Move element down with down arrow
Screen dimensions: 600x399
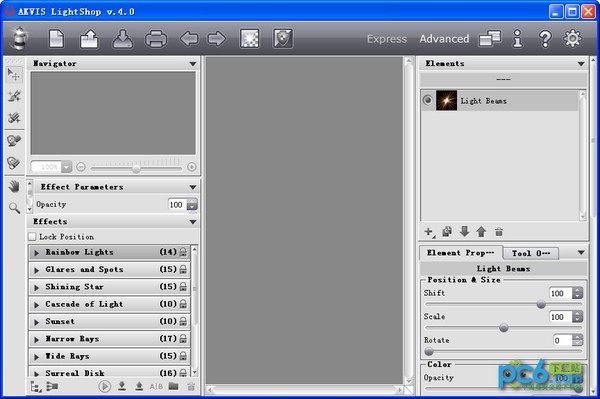464,231
